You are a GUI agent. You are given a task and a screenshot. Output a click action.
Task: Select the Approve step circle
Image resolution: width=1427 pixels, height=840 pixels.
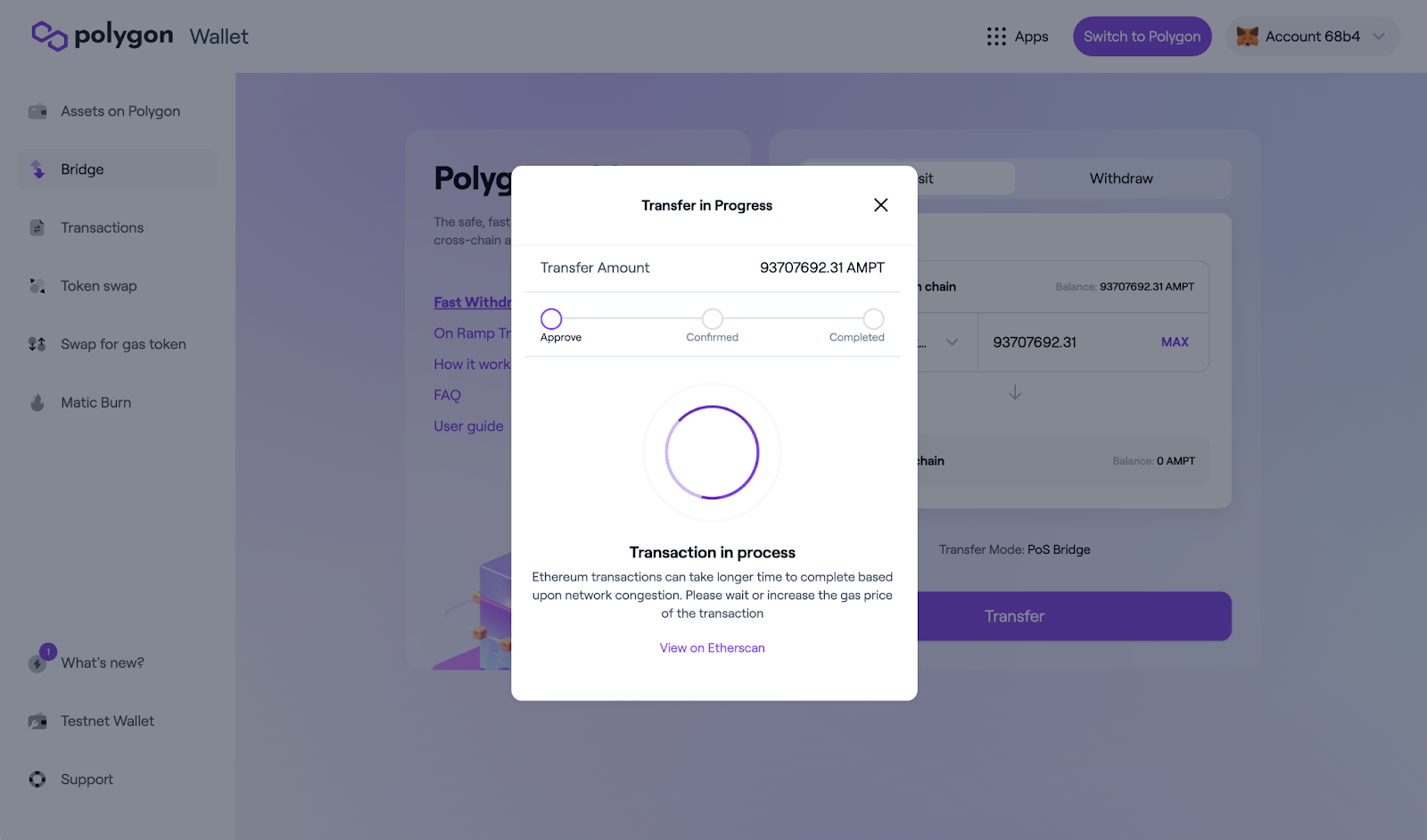tap(551, 318)
